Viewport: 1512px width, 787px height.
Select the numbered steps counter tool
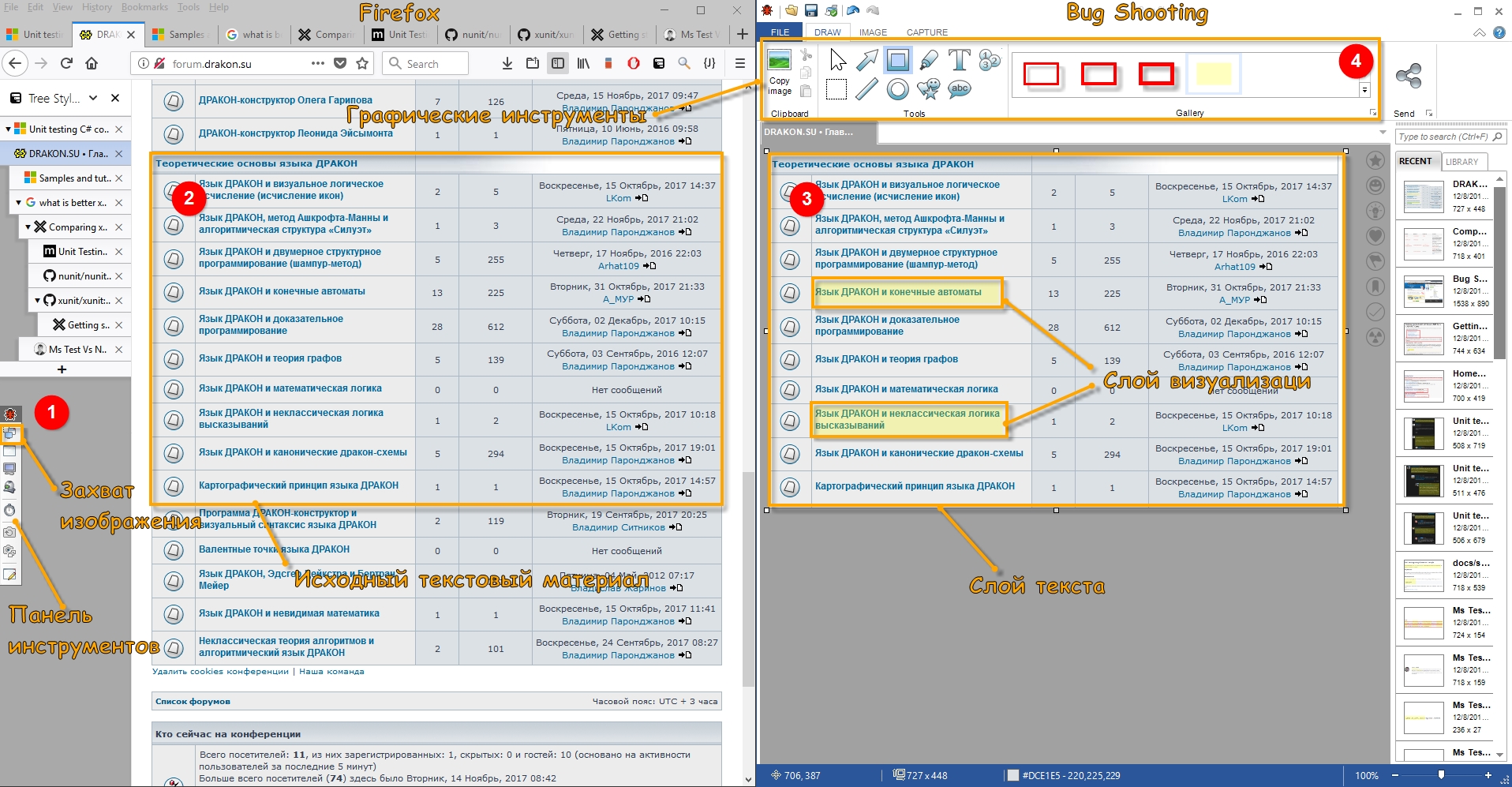point(990,60)
